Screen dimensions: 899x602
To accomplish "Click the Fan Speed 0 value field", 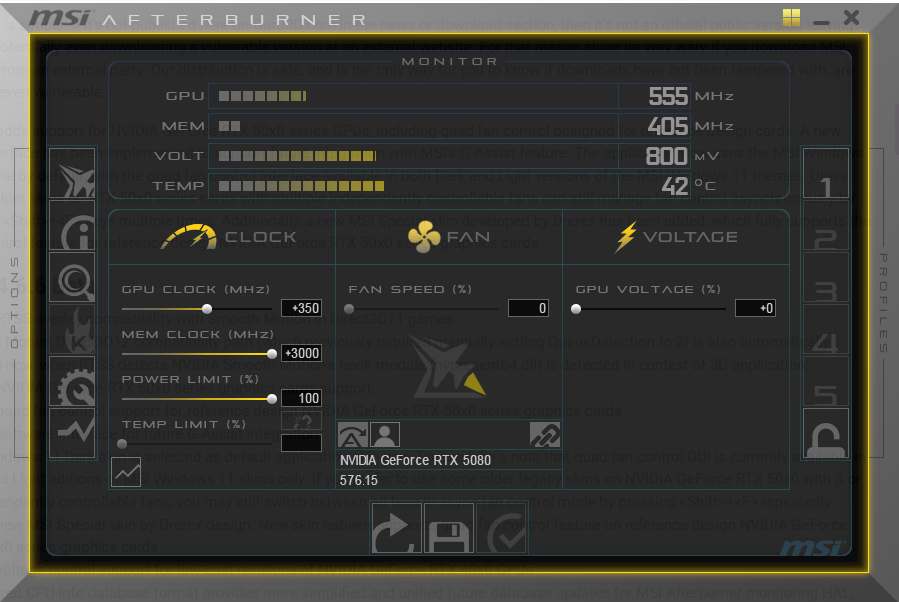I will pyautogui.click(x=529, y=308).
